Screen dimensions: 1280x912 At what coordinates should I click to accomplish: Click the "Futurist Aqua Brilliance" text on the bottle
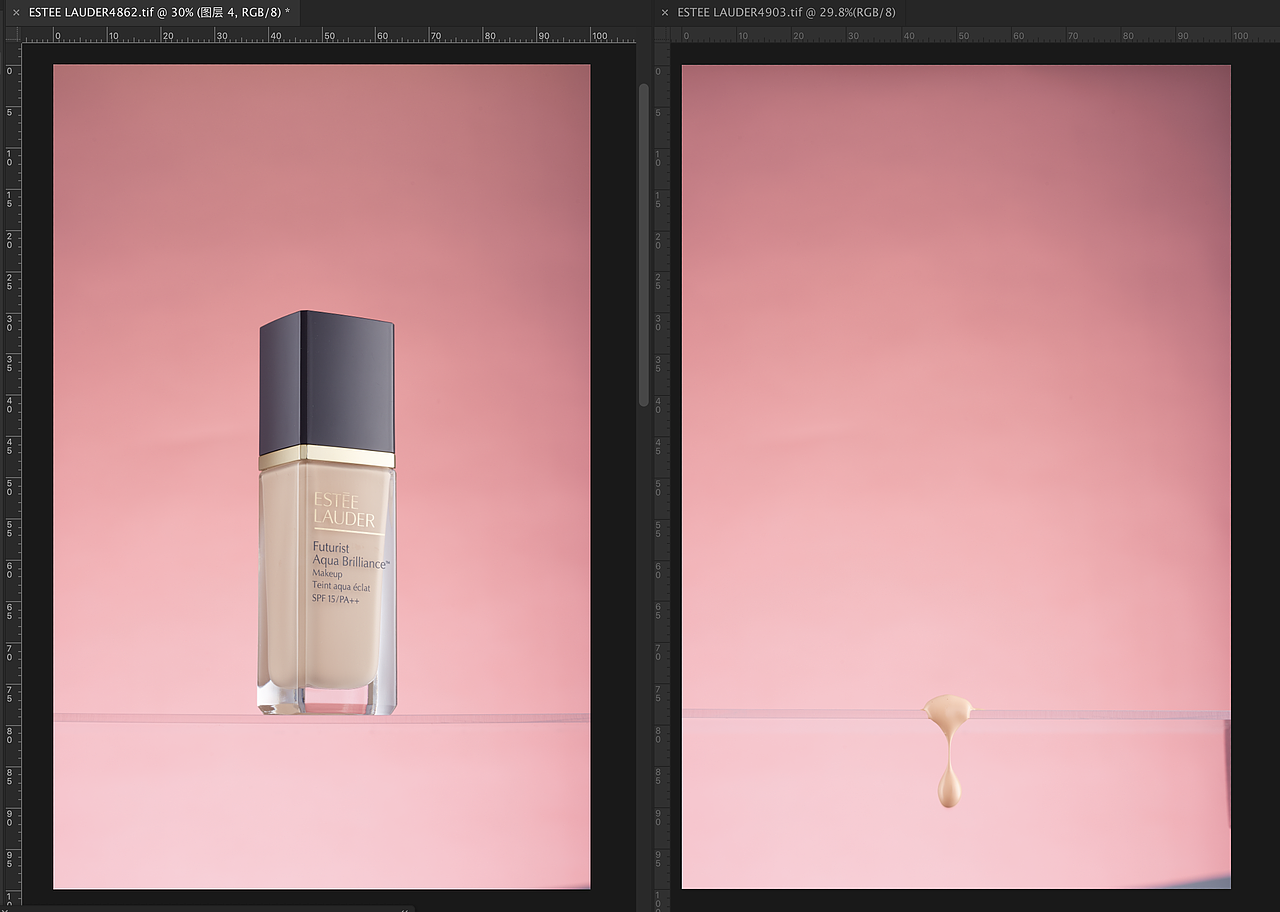tap(350, 555)
